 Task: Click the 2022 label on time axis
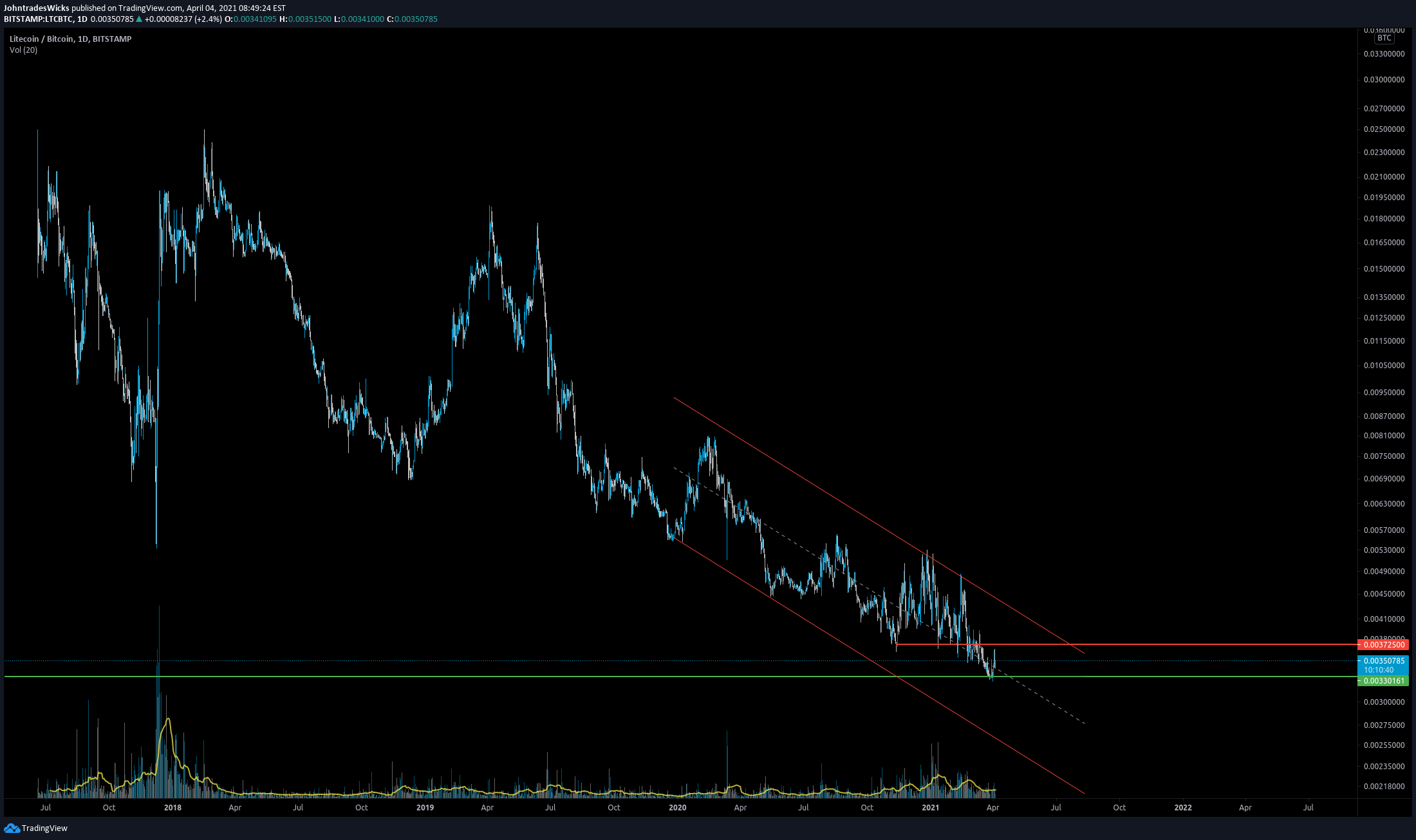[1182, 807]
